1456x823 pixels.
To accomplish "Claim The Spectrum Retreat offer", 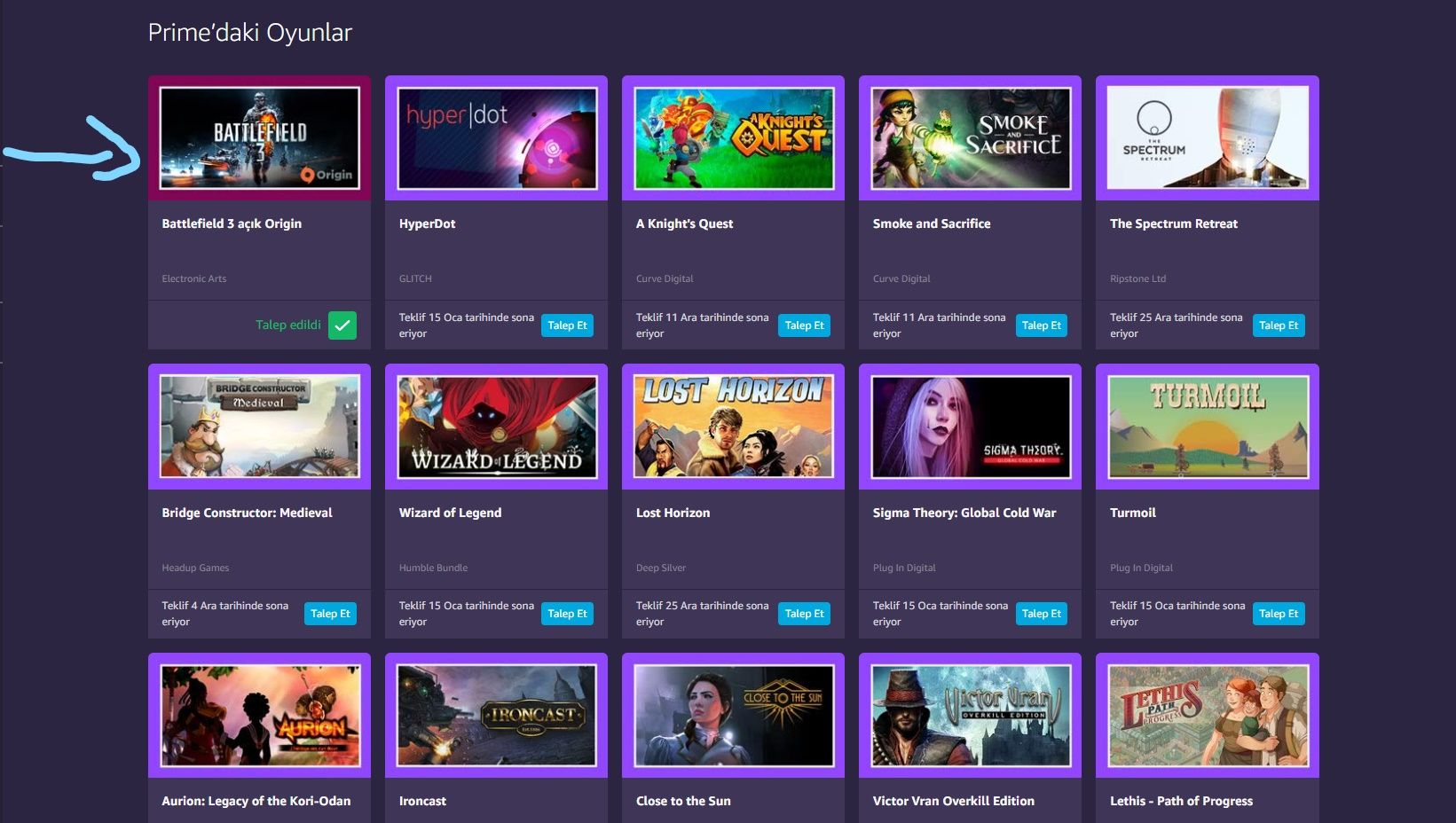I will pyautogui.click(x=1279, y=325).
